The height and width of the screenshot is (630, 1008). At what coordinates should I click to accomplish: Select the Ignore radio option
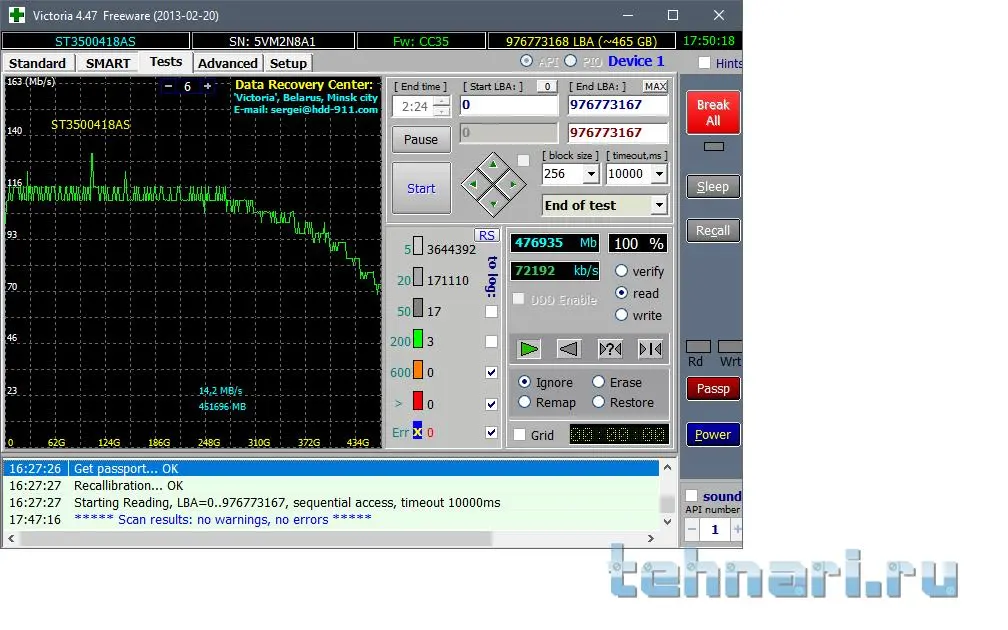[525, 382]
